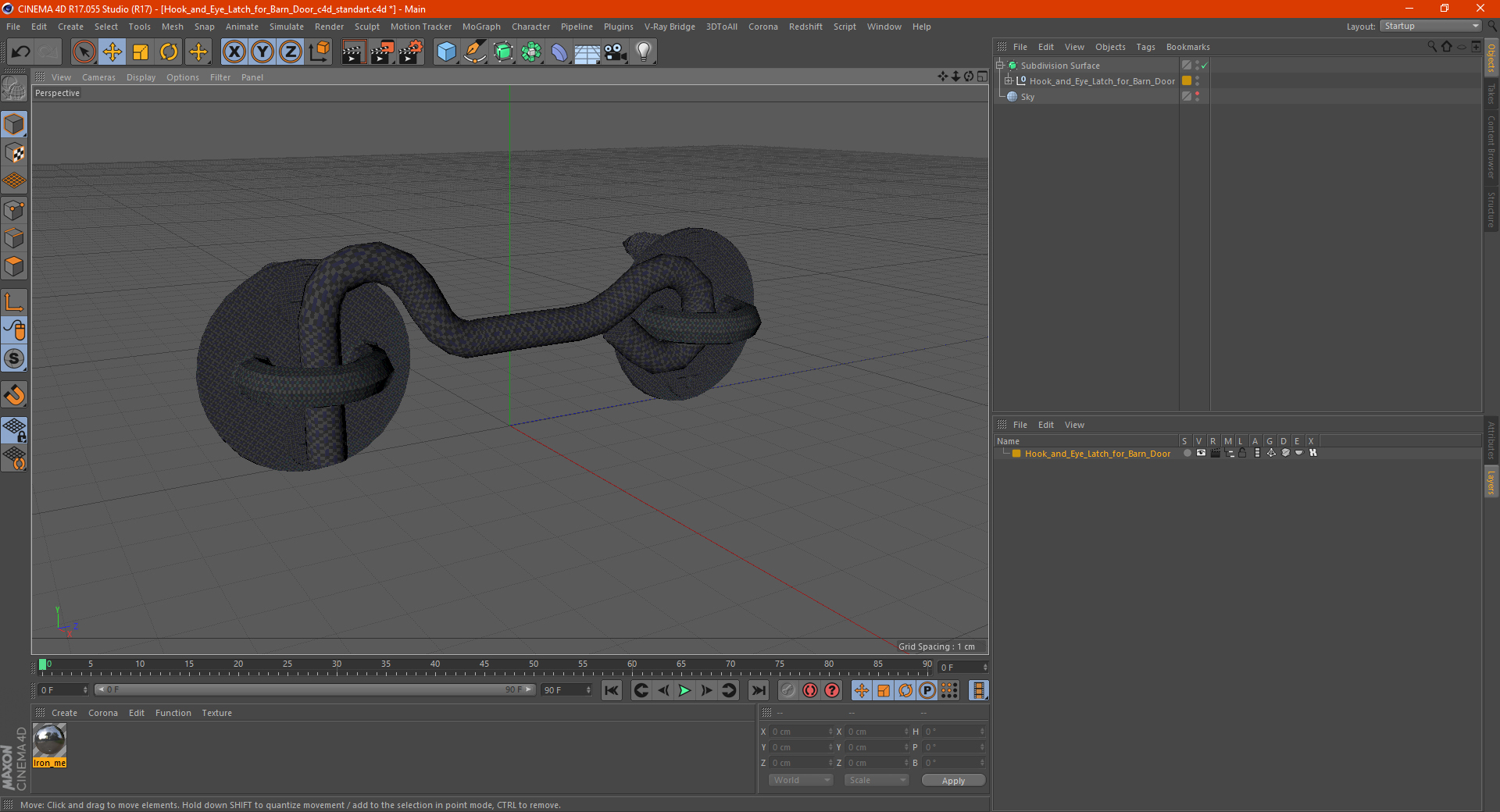Toggle Z-axis lock

tap(291, 52)
